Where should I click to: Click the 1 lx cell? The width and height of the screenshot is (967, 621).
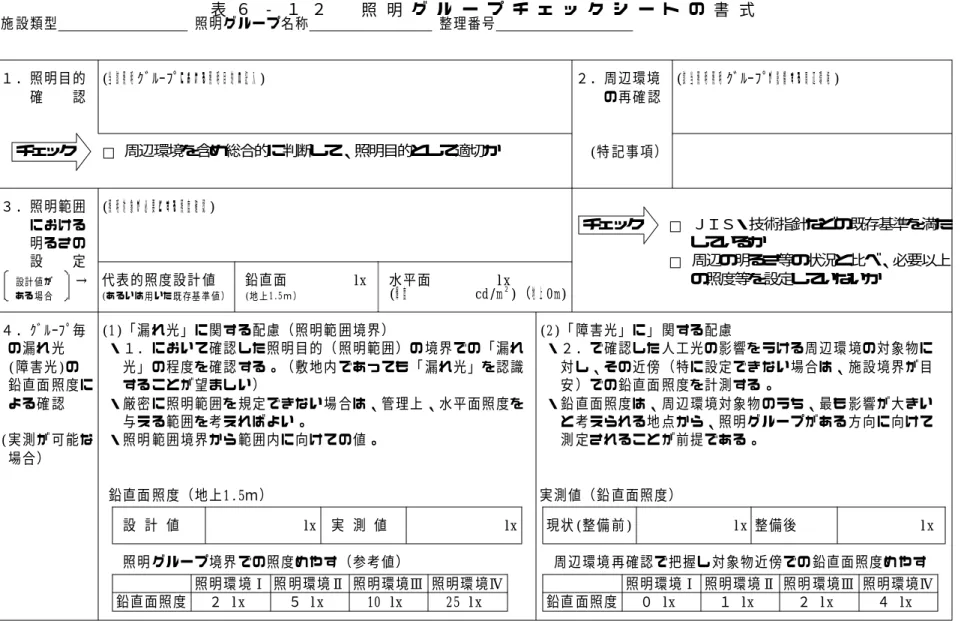(739, 602)
